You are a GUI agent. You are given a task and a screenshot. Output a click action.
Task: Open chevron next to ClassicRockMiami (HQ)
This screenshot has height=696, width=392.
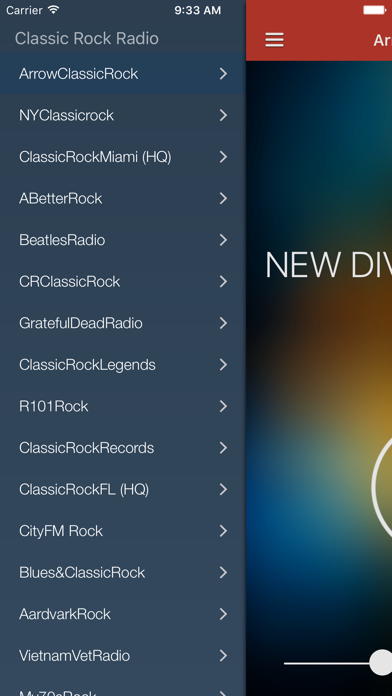click(x=223, y=157)
